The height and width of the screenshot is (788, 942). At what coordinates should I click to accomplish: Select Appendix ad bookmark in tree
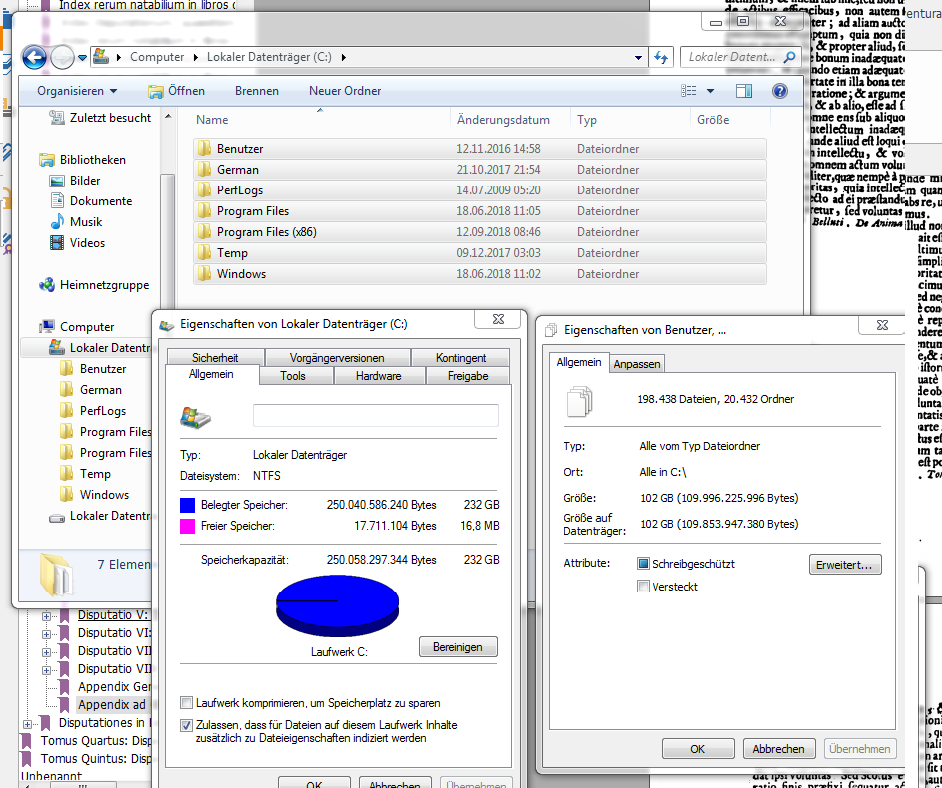112,705
